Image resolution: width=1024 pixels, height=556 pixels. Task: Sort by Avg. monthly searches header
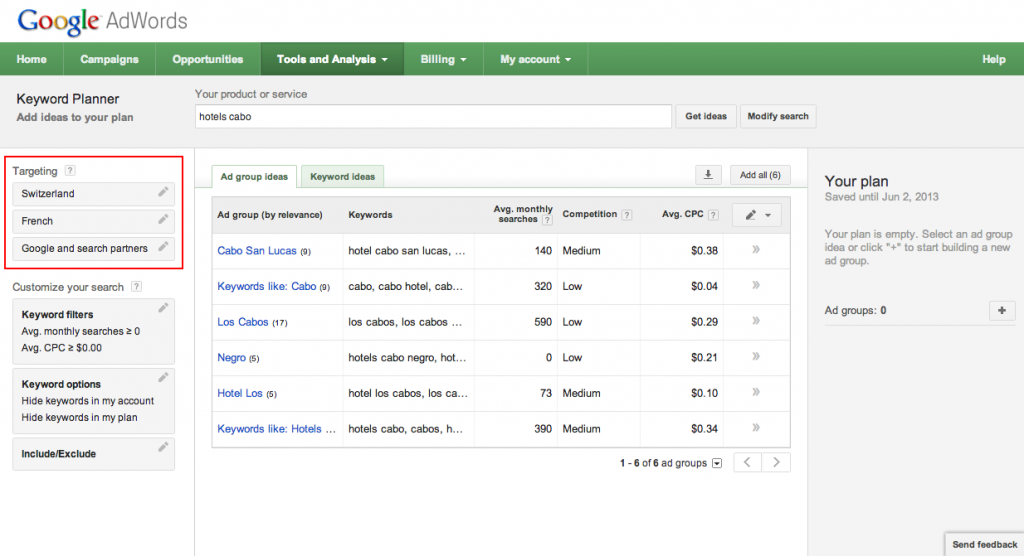point(522,214)
